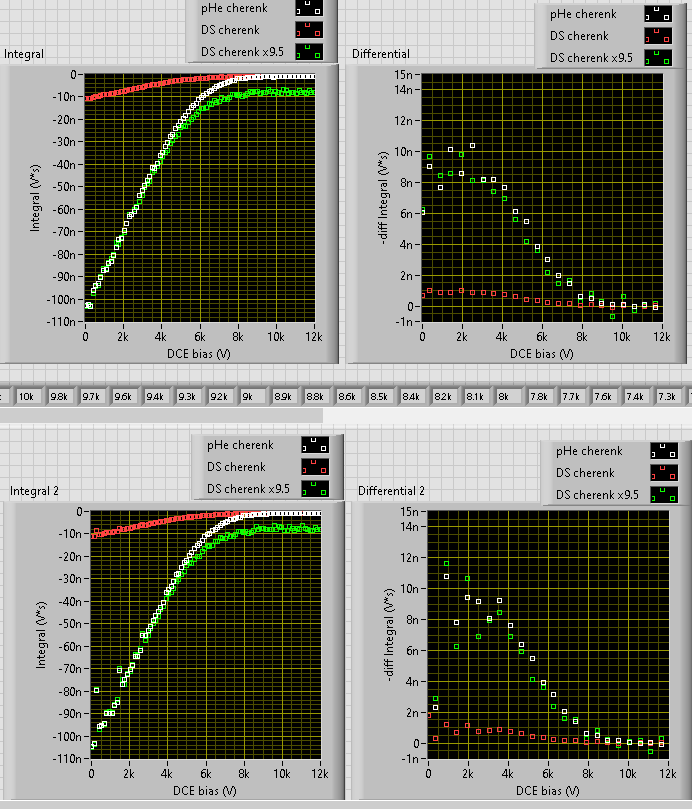Click the pHe cherenk label in Differential legend

pos(583,14)
